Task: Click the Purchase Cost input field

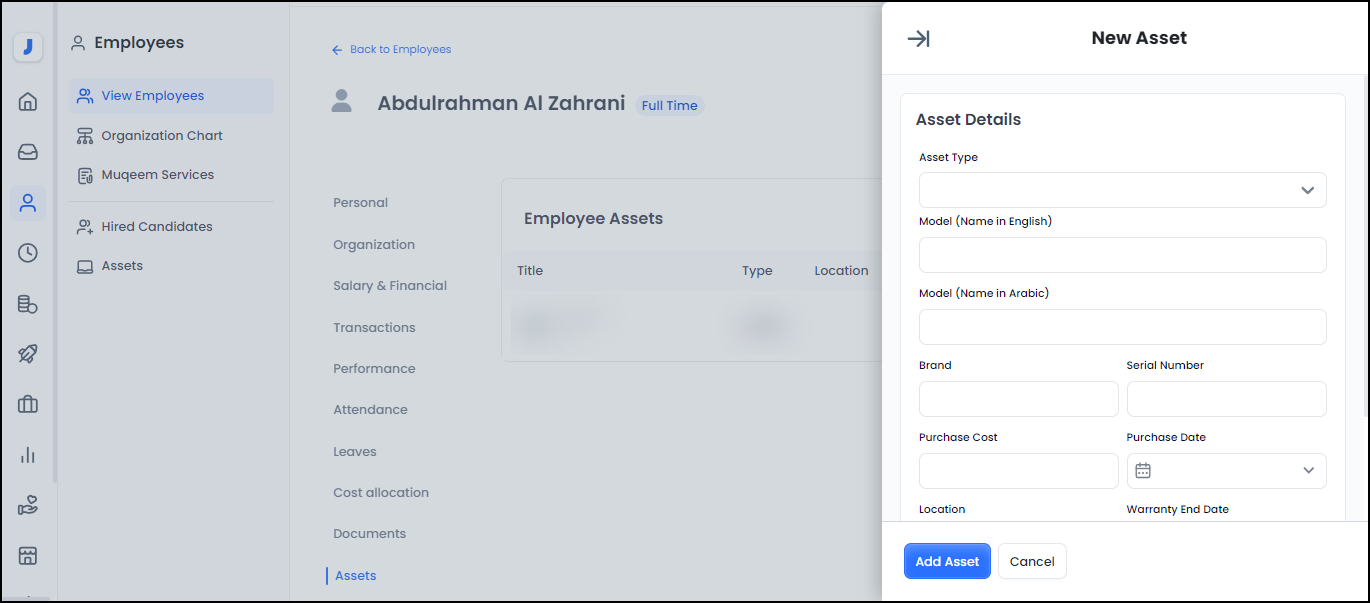Action: tap(1018, 471)
